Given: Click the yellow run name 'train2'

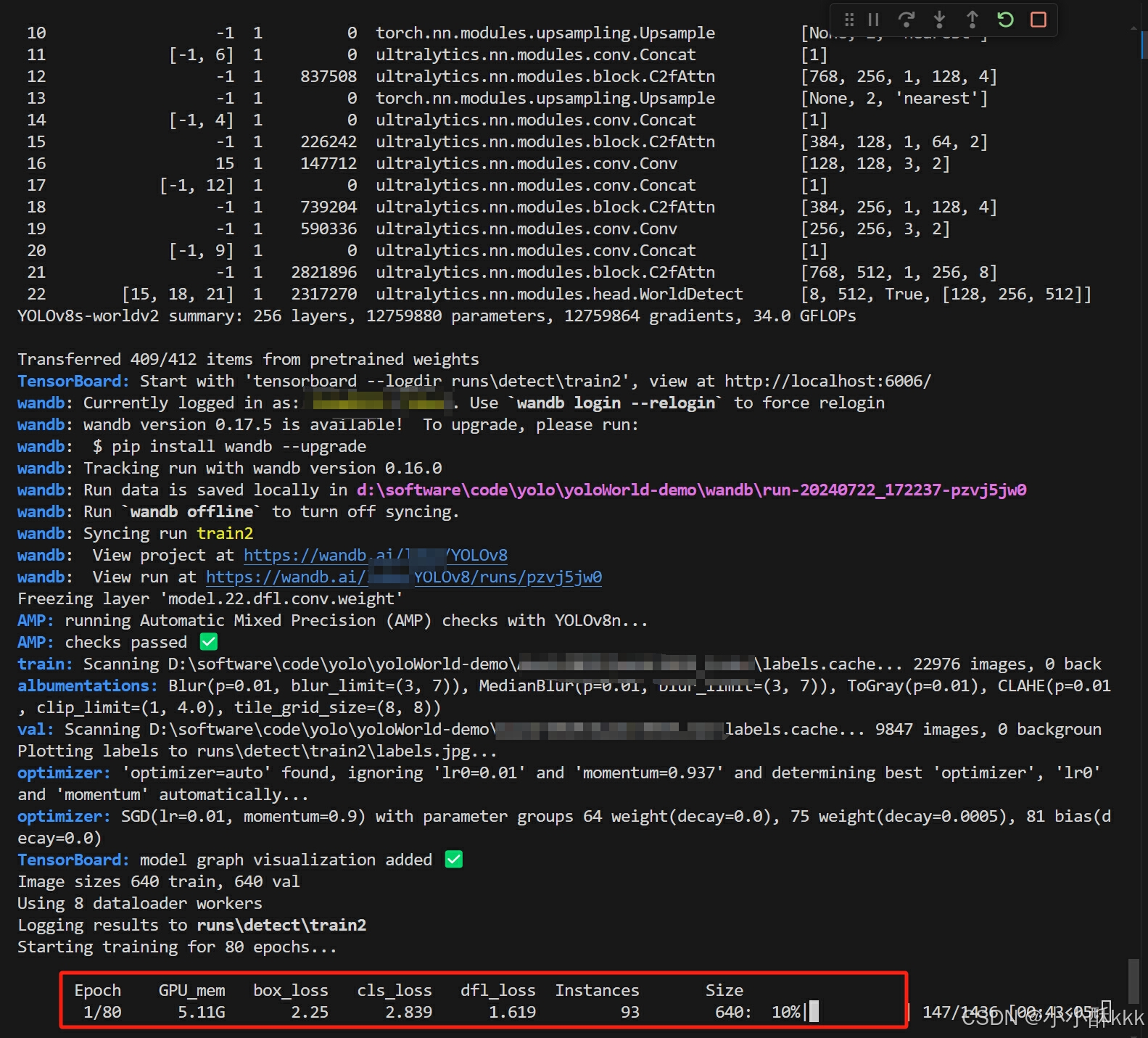Looking at the screenshot, I should [225, 534].
